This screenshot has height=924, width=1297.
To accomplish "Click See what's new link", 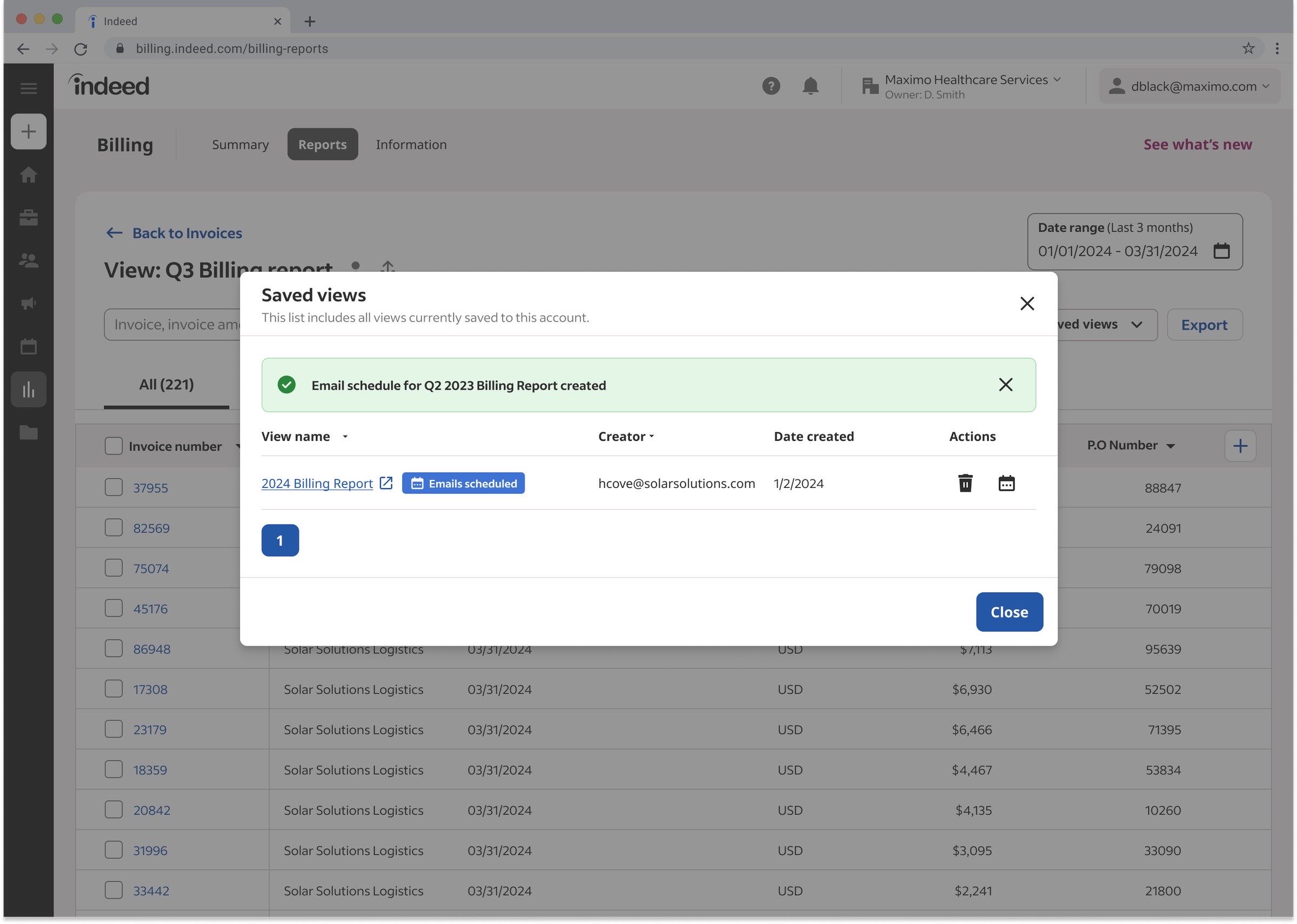I will click(x=1198, y=144).
